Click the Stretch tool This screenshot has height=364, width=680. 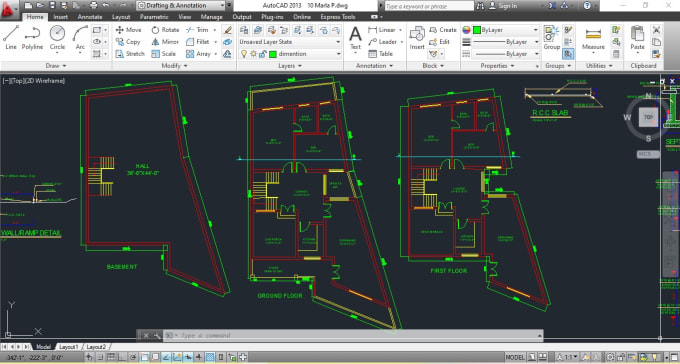(130, 54)
